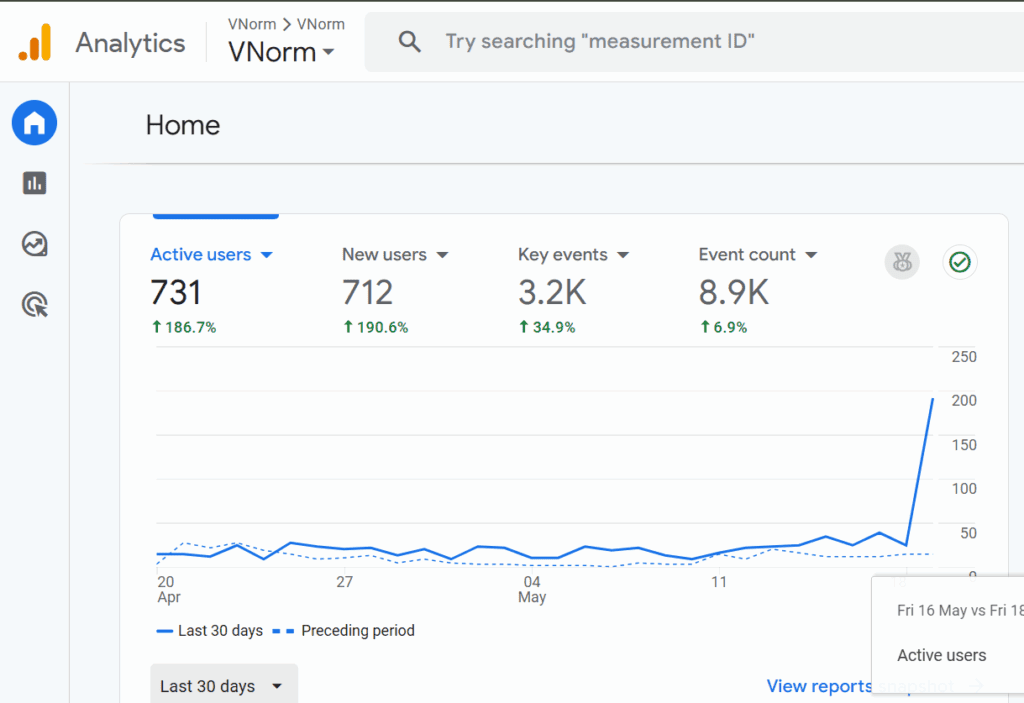Click the 150 y-axis label
The height and width of the screenshot is (703, 1024).
(964, 445)
